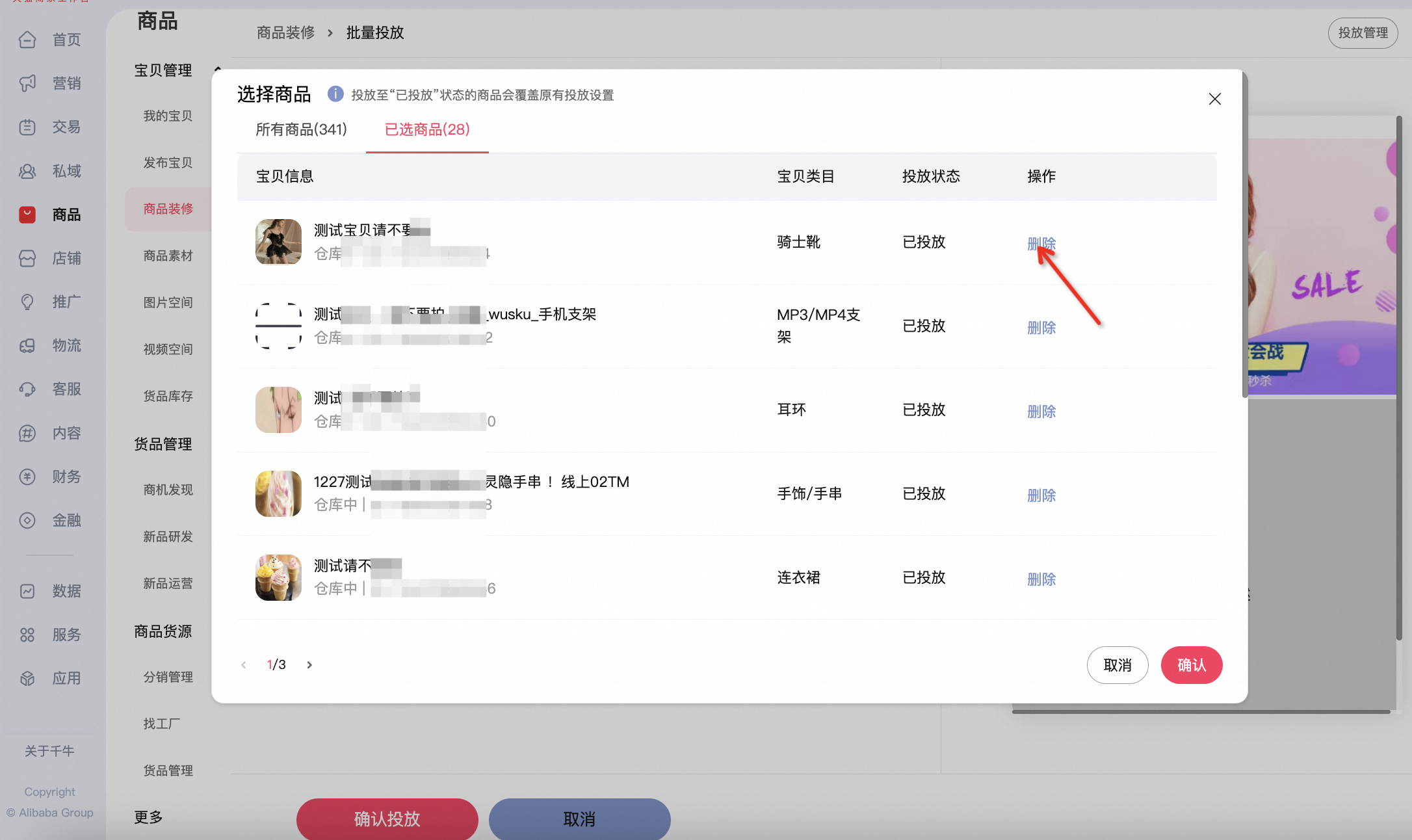
Task: Click the 宝贝信息 column header
Action: [285, 176]
